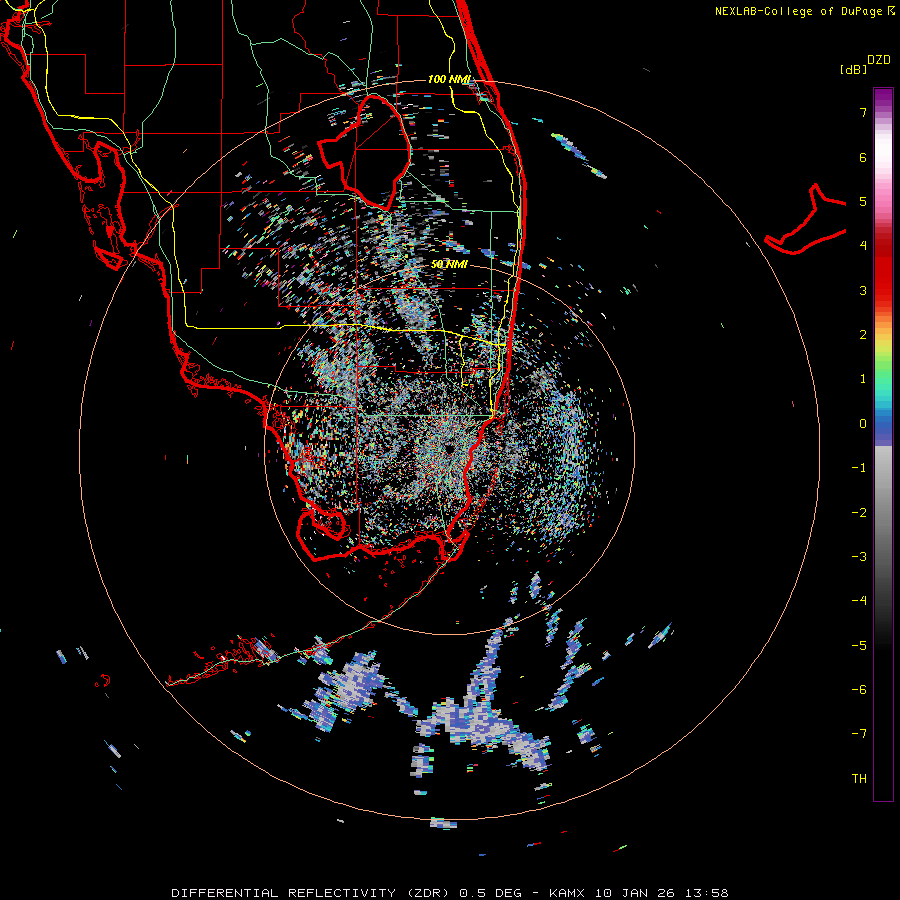Click the legend value 2

863,335
